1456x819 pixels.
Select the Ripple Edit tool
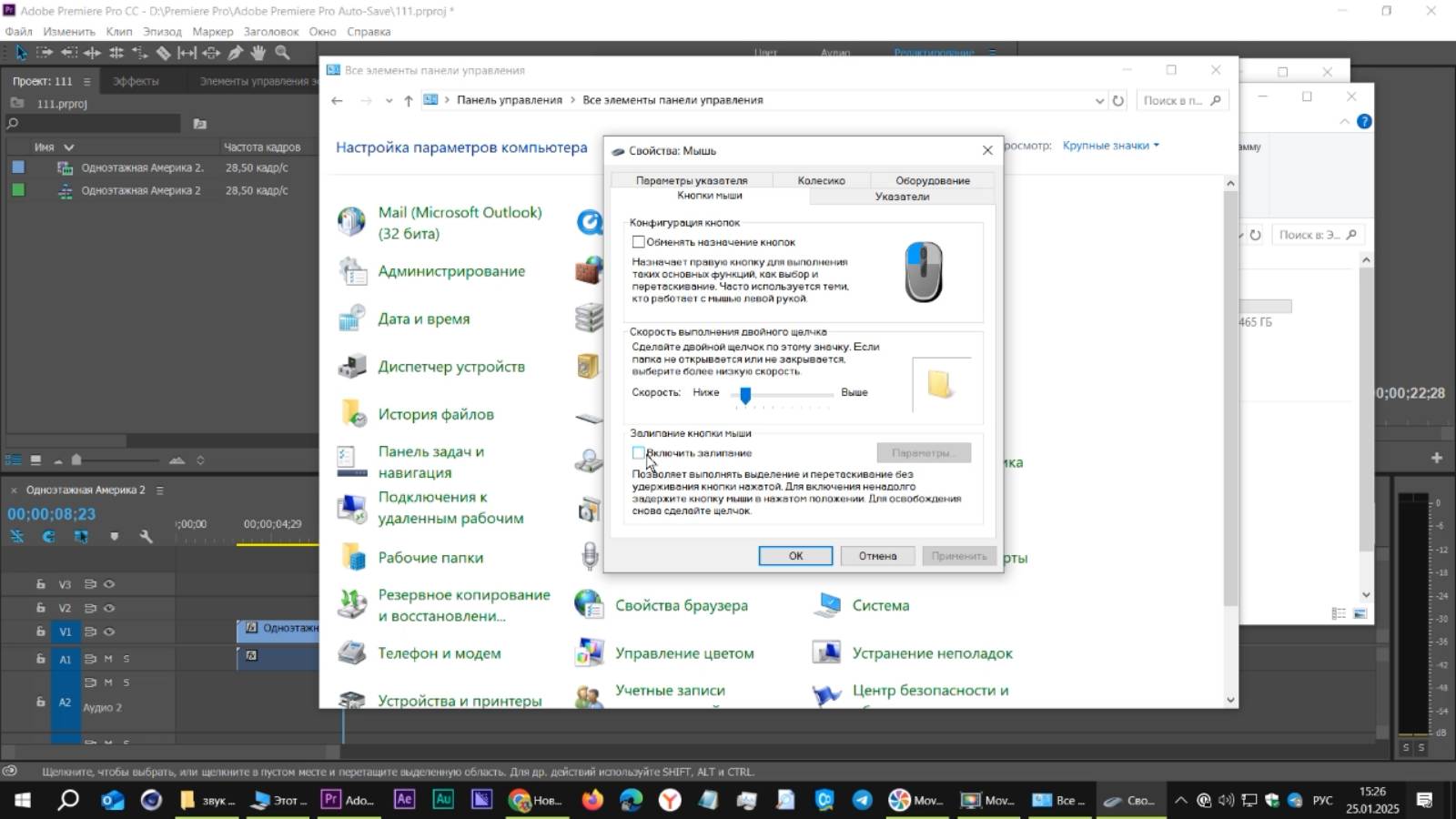(92, 53)
